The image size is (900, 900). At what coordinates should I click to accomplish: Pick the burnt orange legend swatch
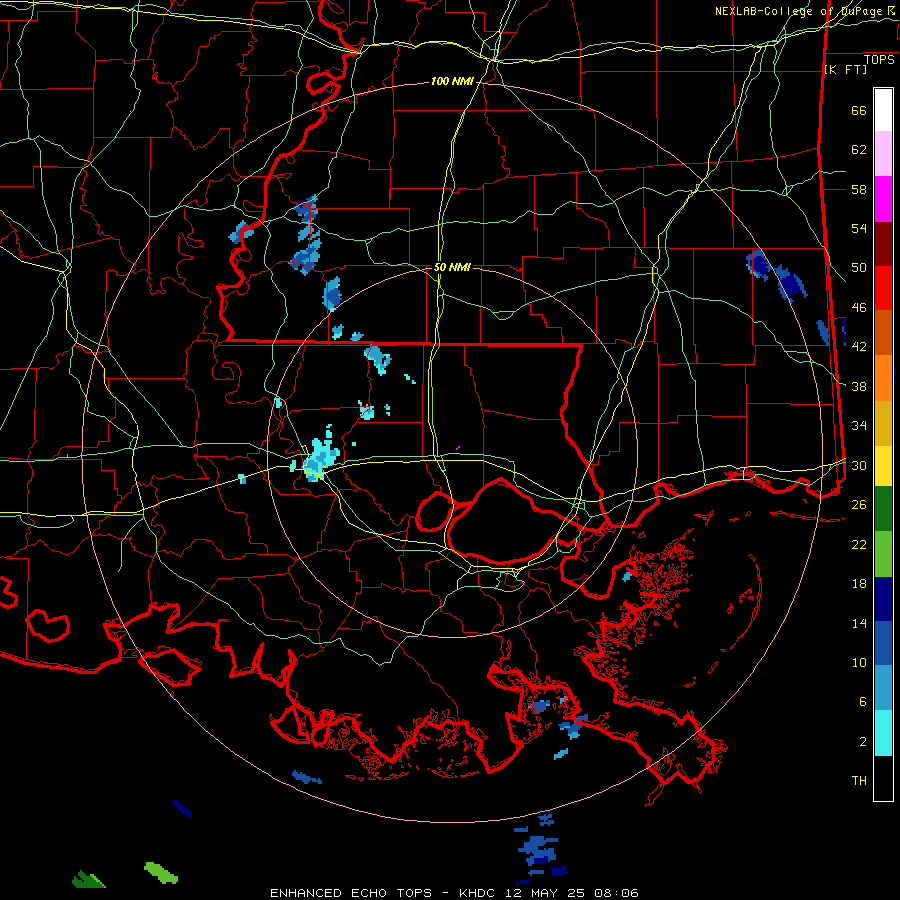[x=883, y=332]
